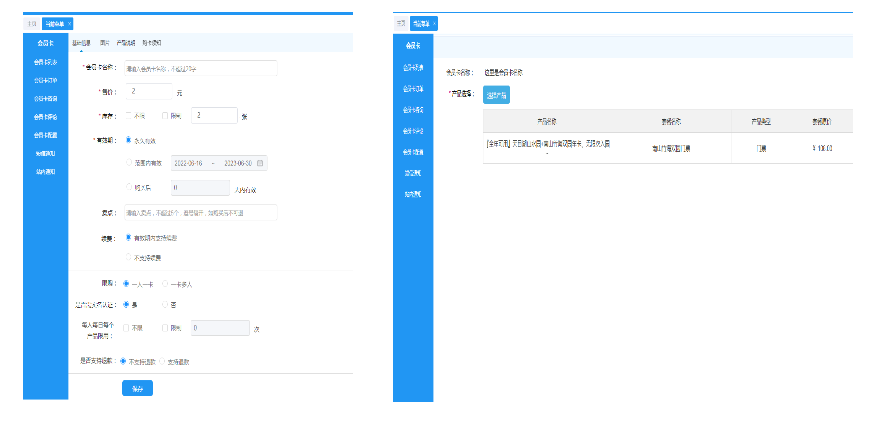Image resolution: width=880 pixels, height=435 pixels.
Task: Click the 售价 price input field
Action: pos(148,92)
